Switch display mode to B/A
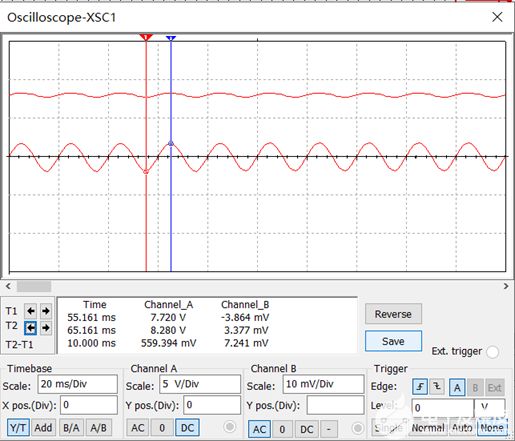Screen dimensions: 515x441 click(x=71, y=428)
